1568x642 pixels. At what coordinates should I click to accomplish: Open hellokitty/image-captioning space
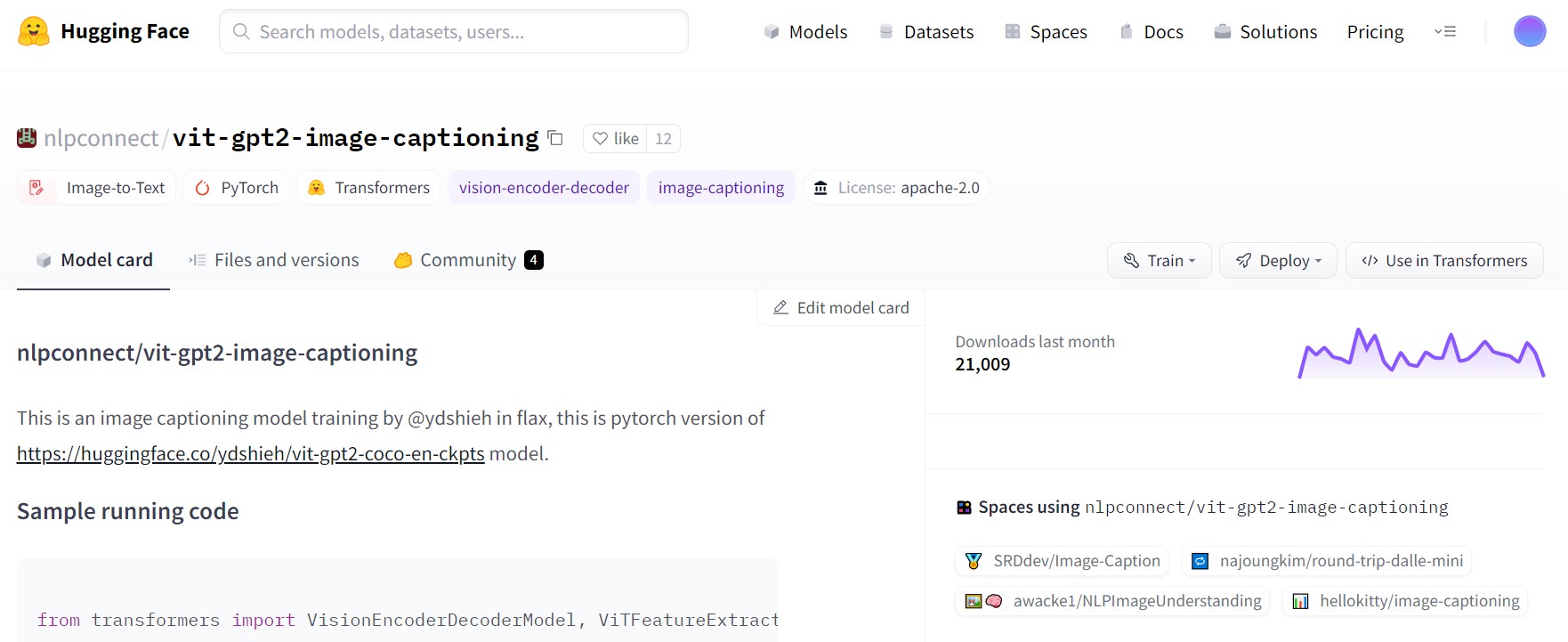[1405, 601]
